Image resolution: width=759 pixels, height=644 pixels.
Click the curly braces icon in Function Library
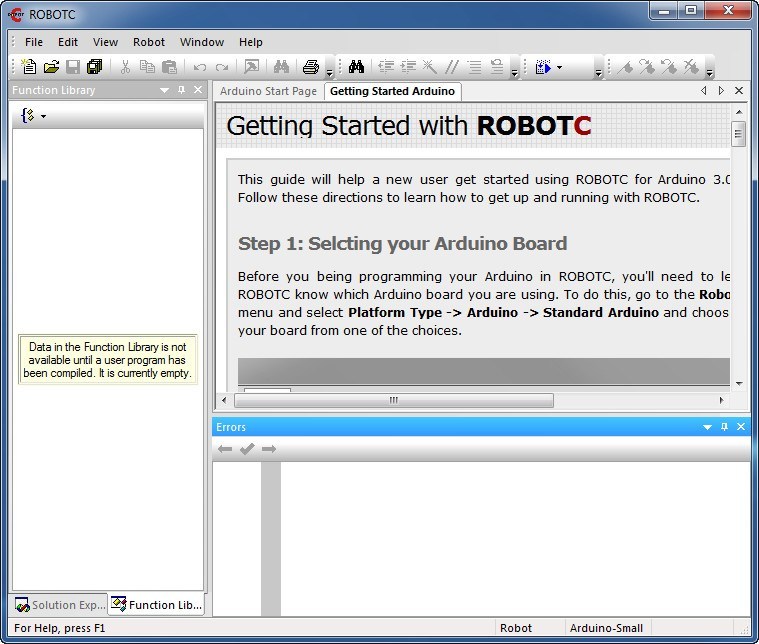[x=28, y=115]
